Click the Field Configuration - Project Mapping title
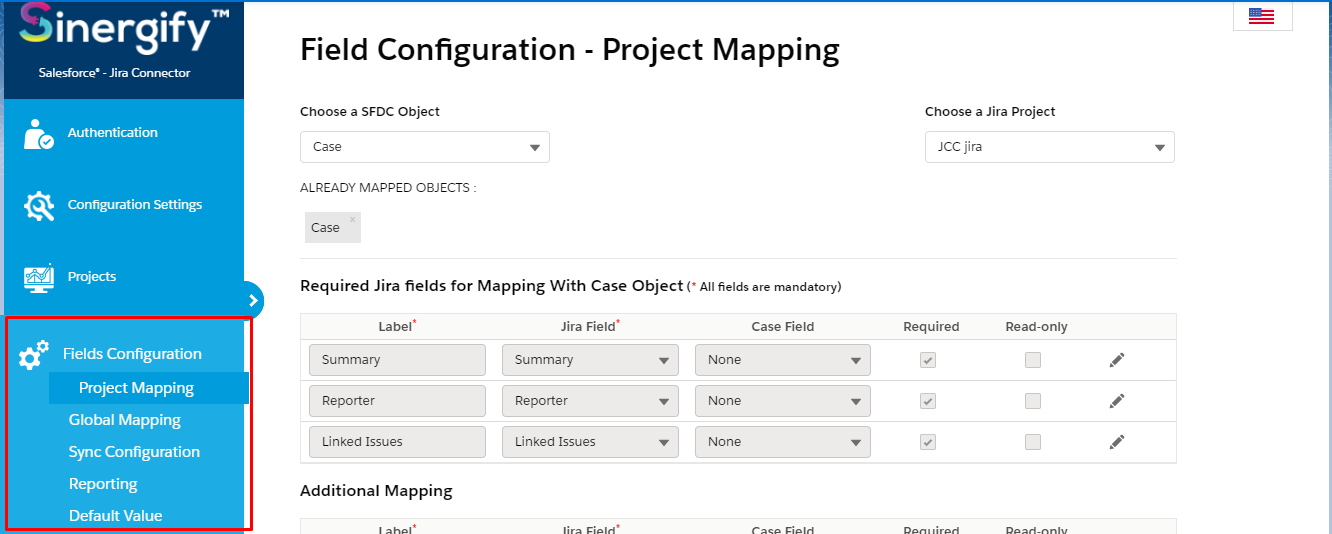Viewport: 1332px width, 534px height. click(570, 49)
